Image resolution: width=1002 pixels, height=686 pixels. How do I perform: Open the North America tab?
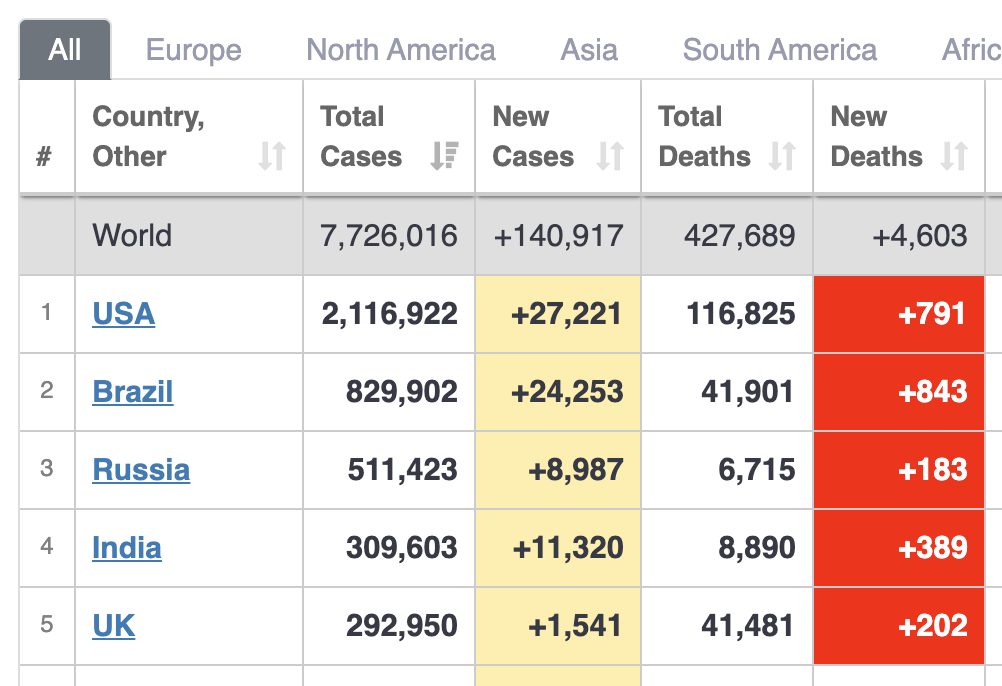point(400,50)
